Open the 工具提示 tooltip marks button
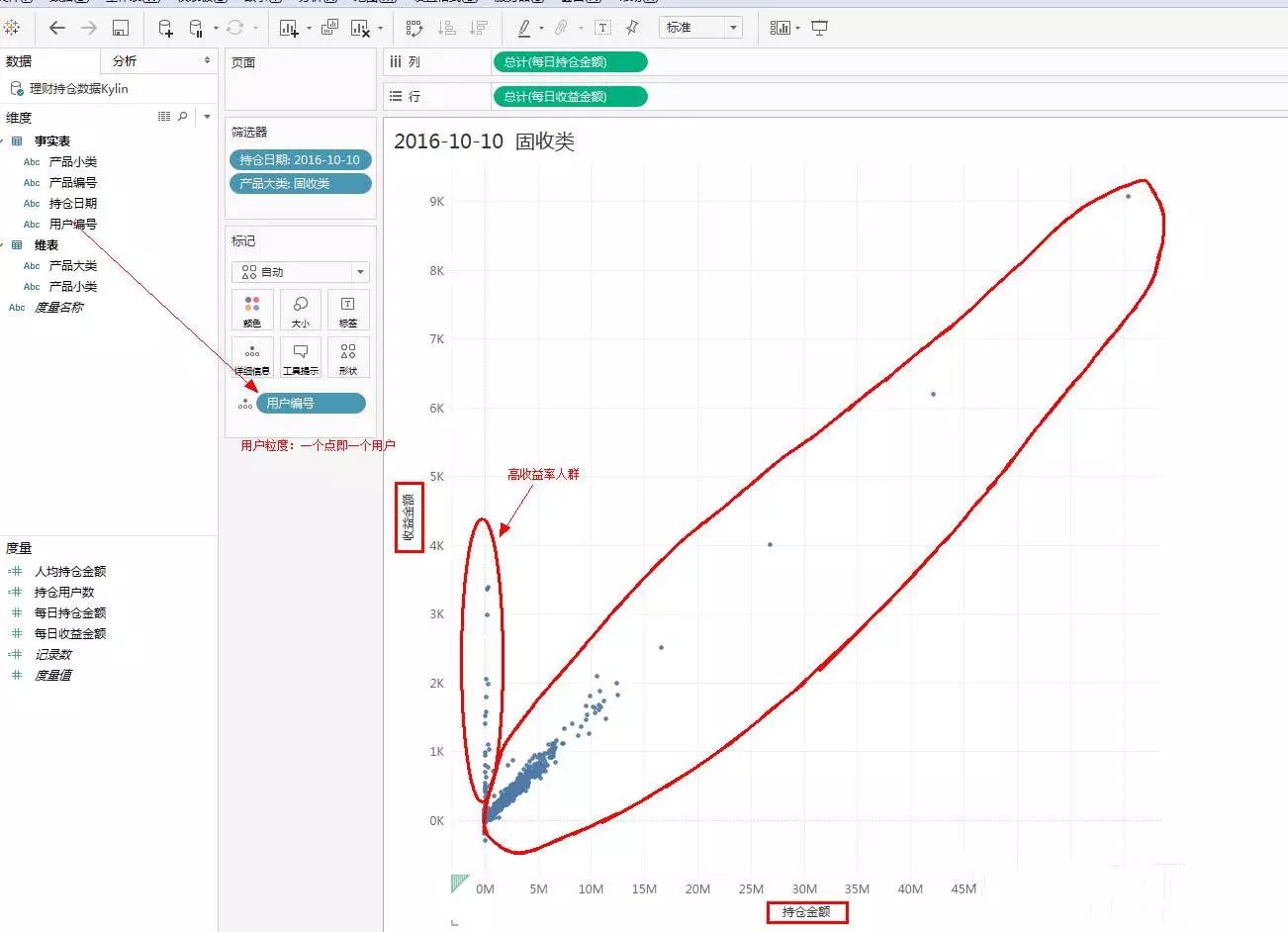The image size is (1288, 932). coord(301,357)
